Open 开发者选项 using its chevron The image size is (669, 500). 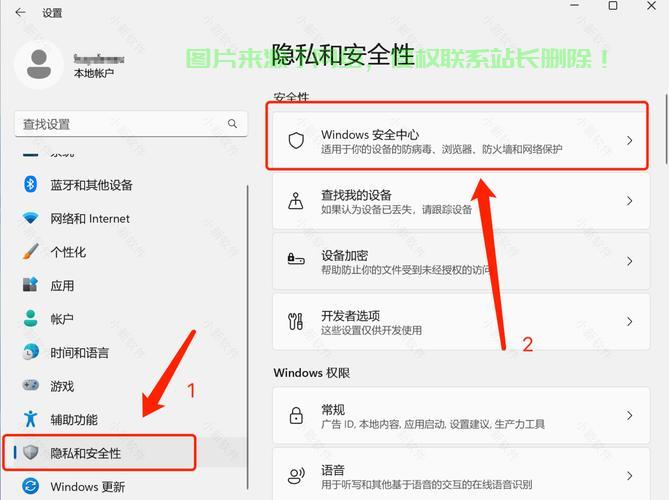(629, 321)
